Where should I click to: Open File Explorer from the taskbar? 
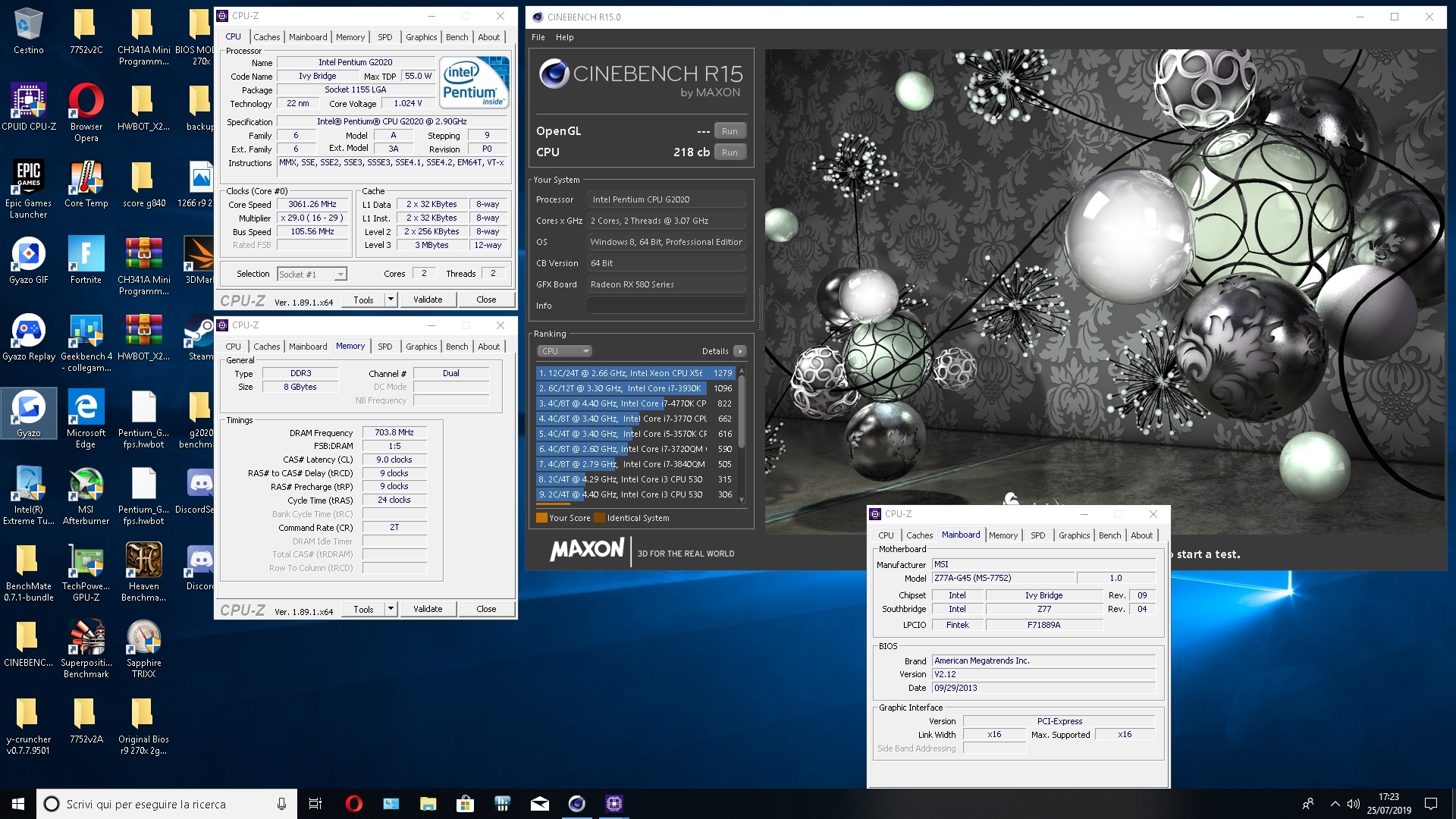pyautogui.click(x=428, y=804)
